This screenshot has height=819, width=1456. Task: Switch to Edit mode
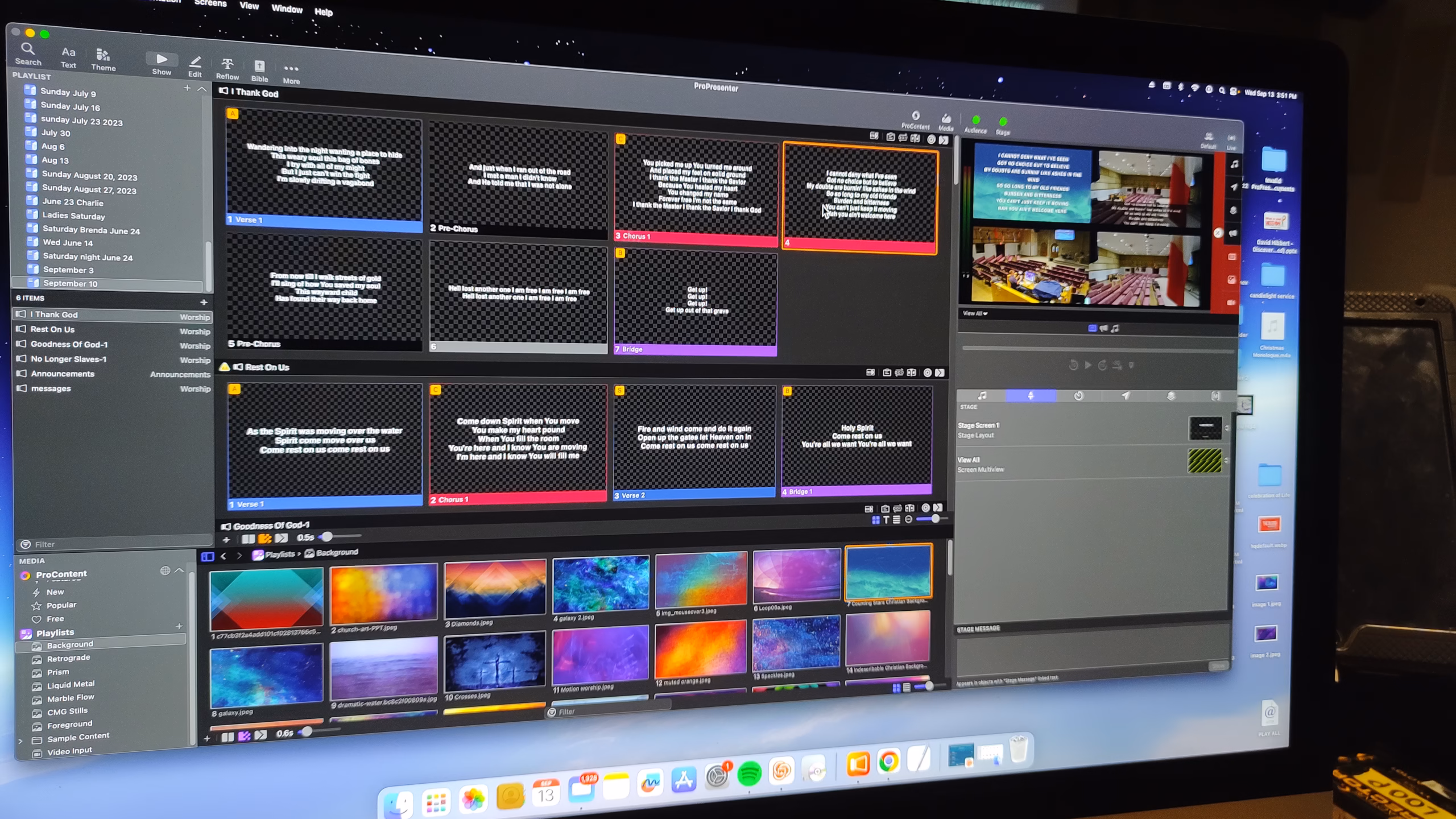(x=195, y=67)
